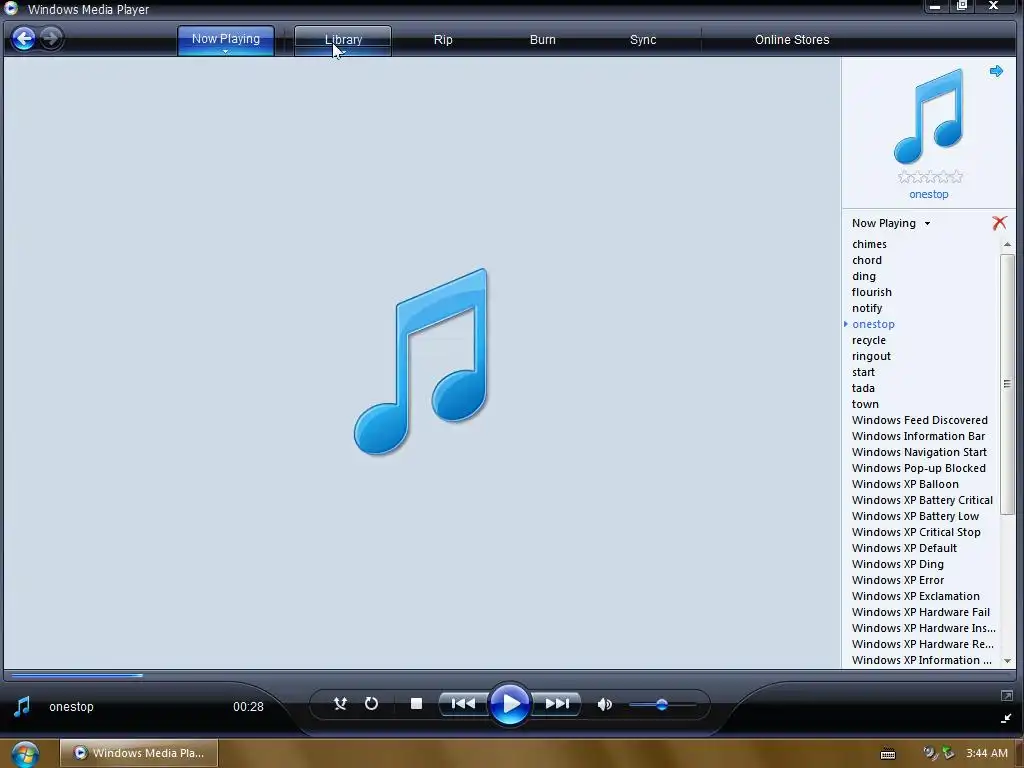Click the 3:44 AM system clock
The image size is (1024, 768).
(x=986, y=753)
